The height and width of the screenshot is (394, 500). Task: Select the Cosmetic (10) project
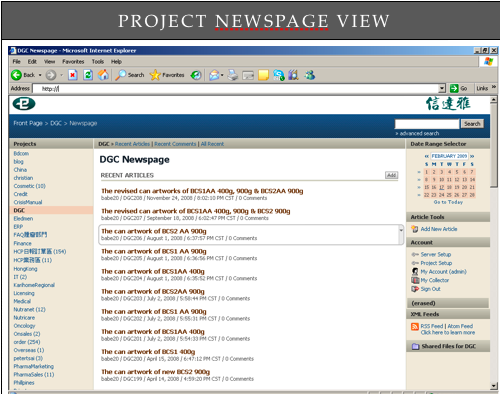click(29, 186)
